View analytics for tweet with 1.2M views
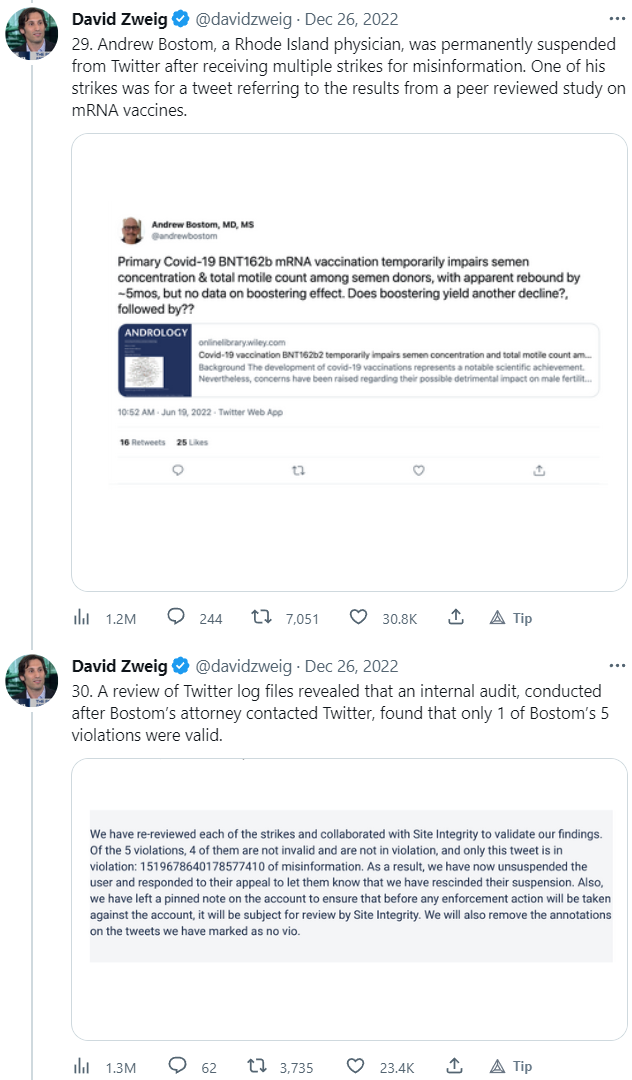Viewport: 632px width, 1080px height. 82,618
